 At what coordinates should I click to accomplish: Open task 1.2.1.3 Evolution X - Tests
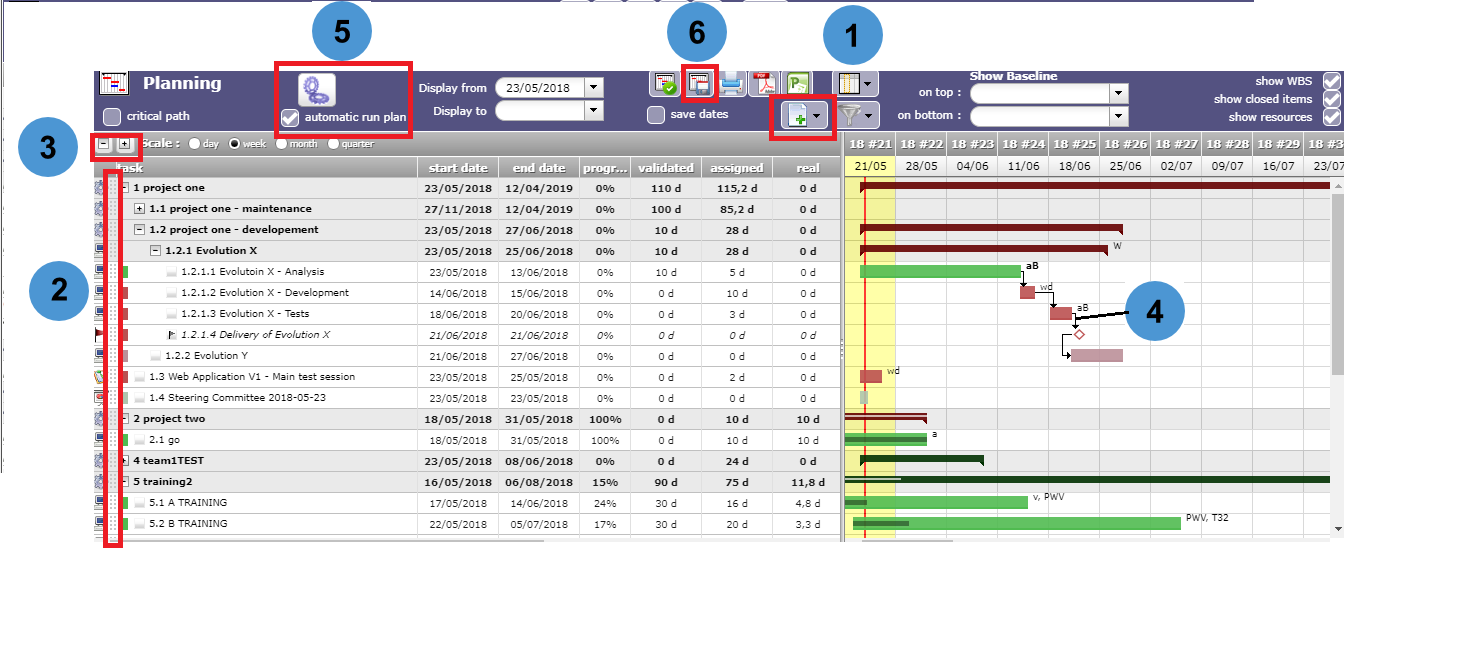245,314
